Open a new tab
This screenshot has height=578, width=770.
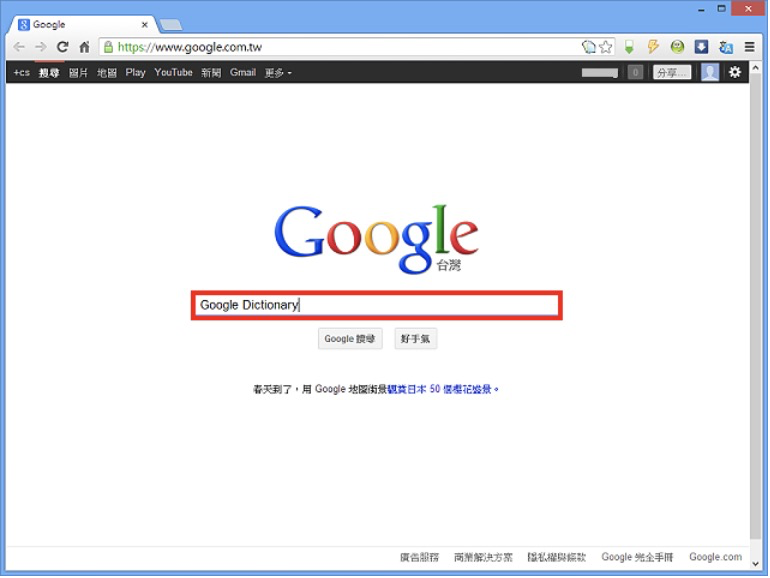[x=170, y=25]
